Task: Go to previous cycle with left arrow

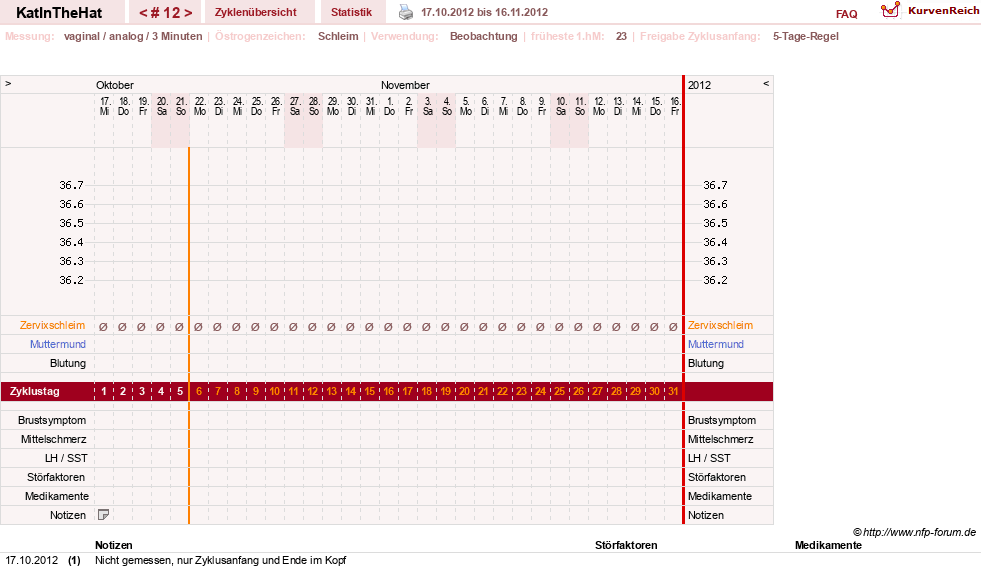Action: pos(143,13)
